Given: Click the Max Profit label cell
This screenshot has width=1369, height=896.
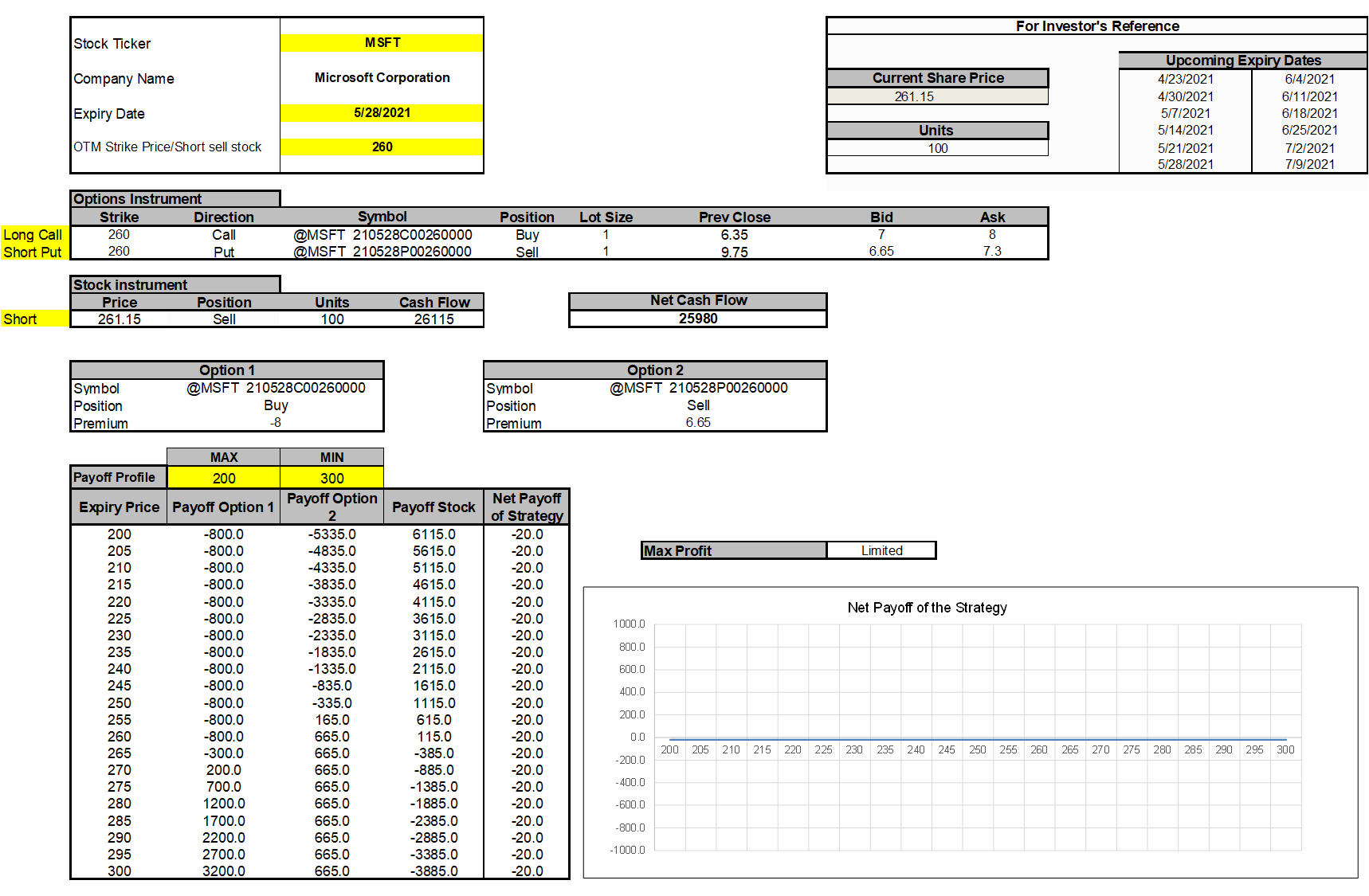Looking at the screenshot, I should [734, 550].
